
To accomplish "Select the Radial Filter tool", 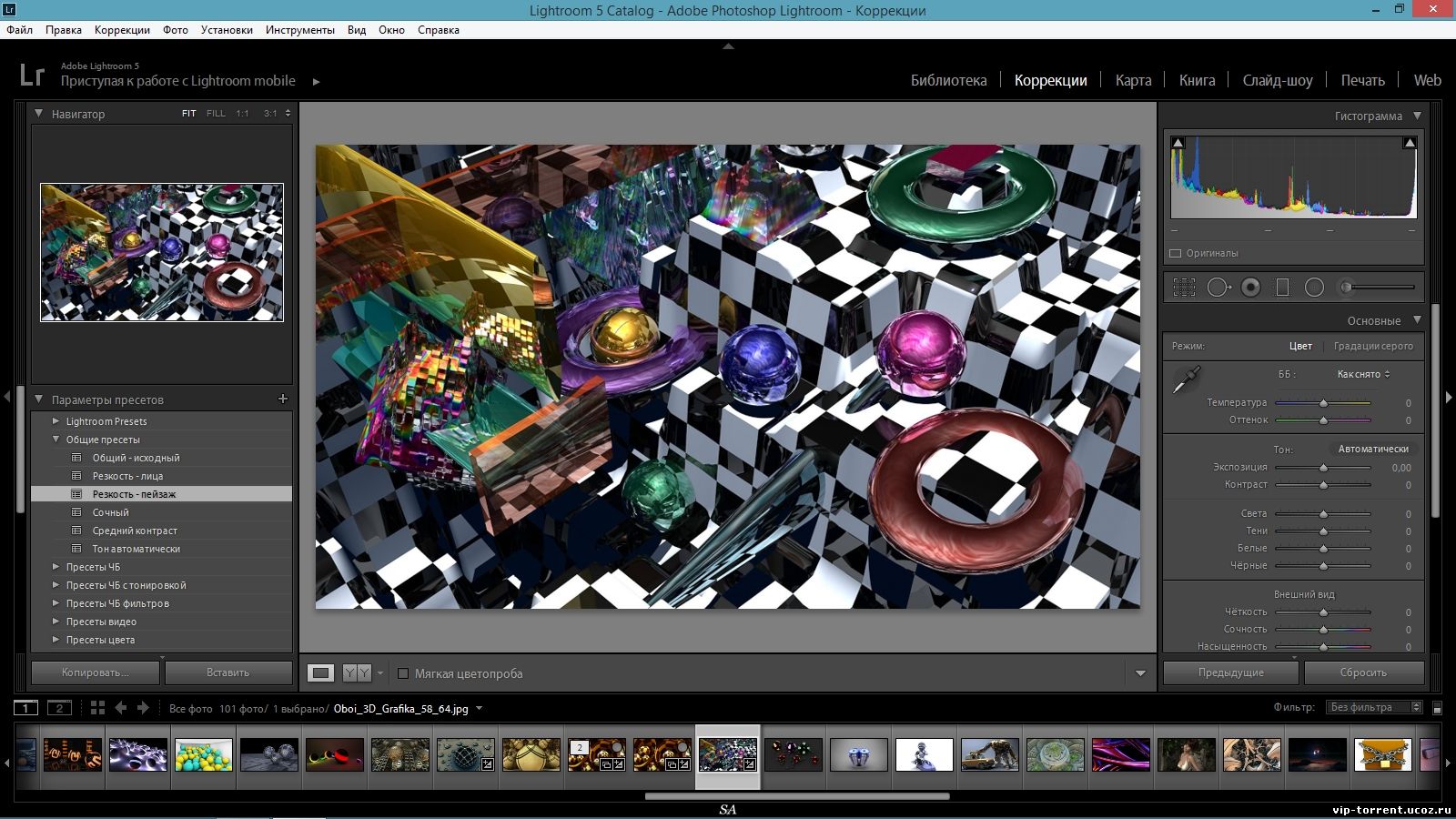I will coord(1314,288).
